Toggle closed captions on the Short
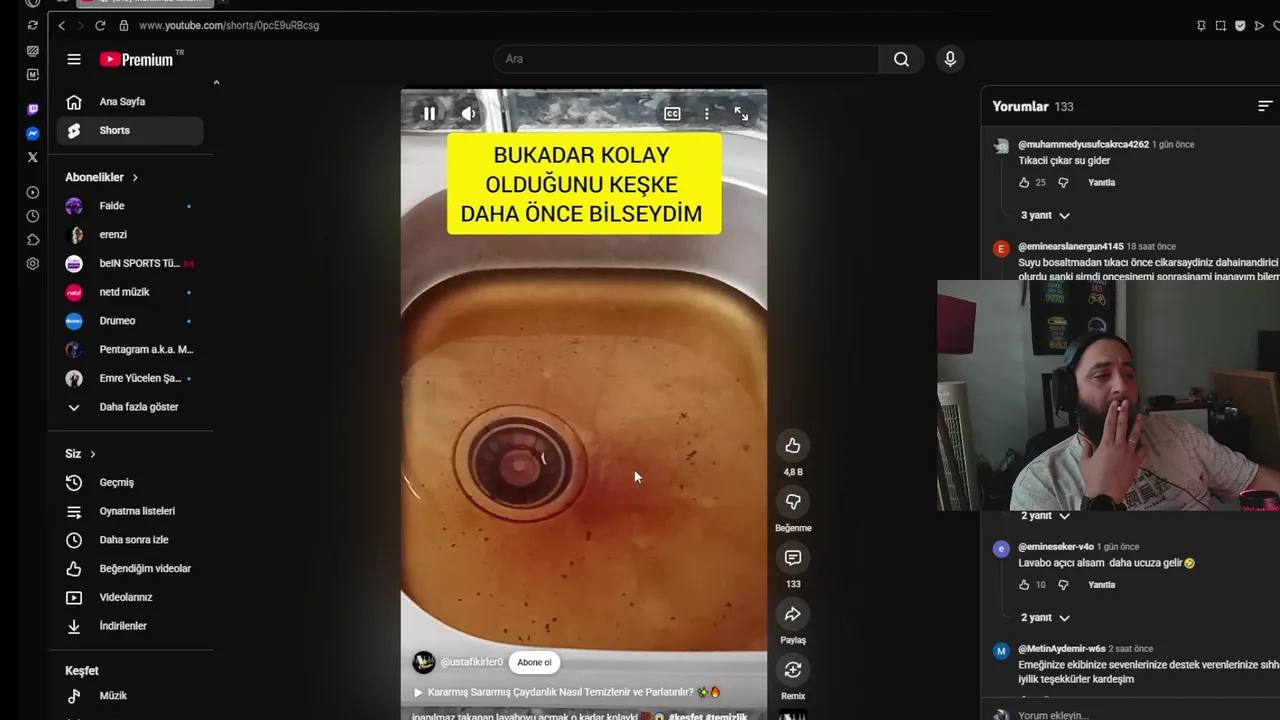1280x720 pixels. coord(672,114)
